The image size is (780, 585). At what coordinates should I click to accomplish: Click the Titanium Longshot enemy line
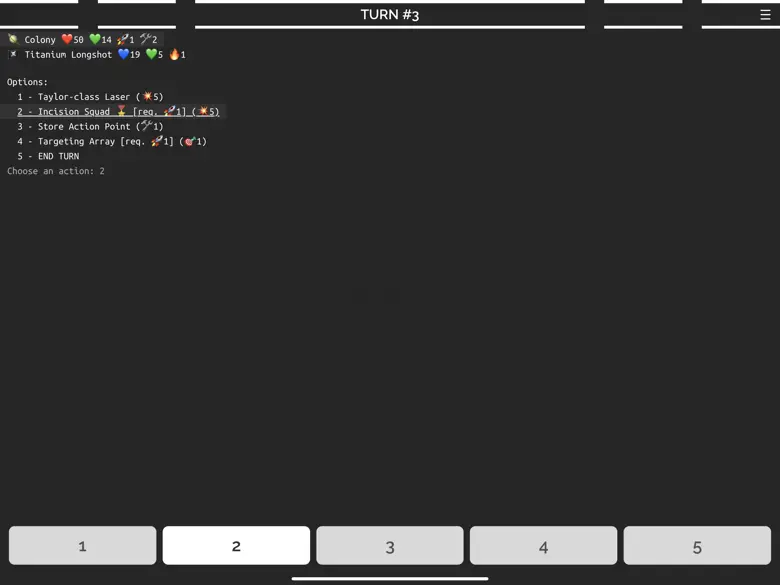point(97,54)
